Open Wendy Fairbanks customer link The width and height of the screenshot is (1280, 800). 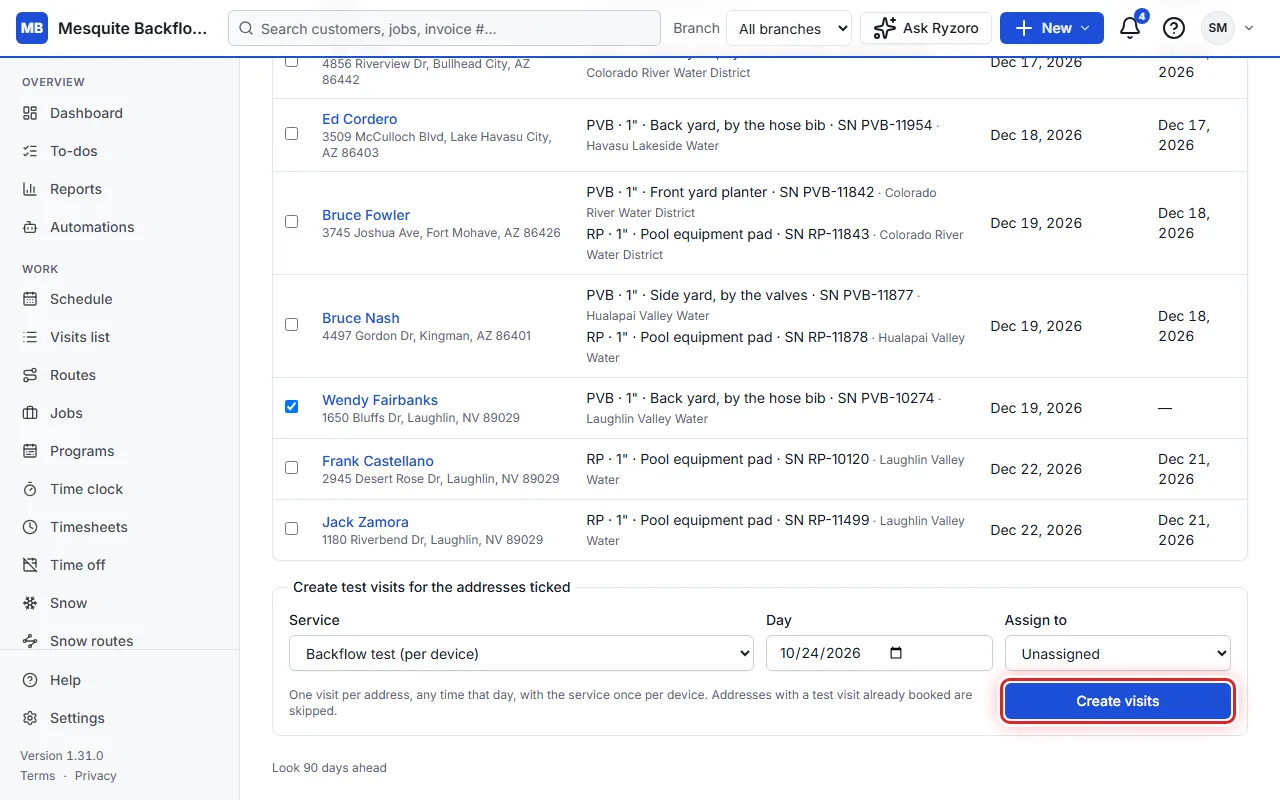point(380,400)
